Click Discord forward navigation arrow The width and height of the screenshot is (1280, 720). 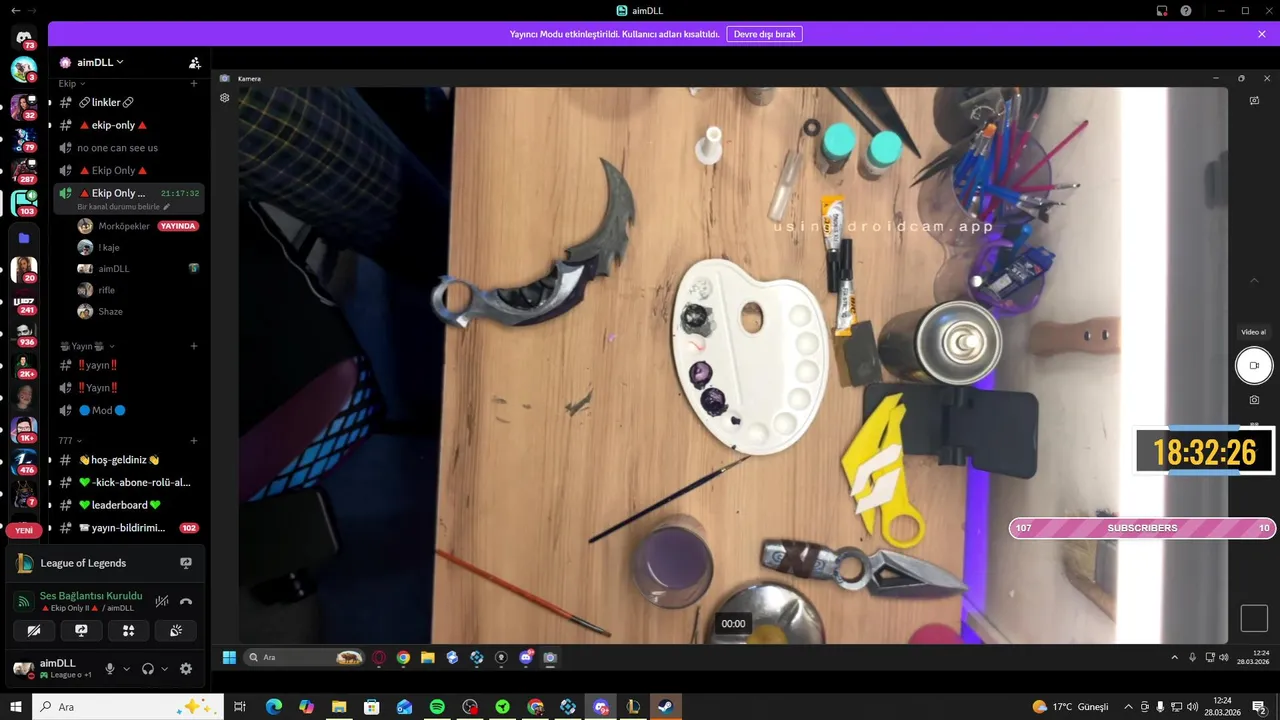(31, 10)
